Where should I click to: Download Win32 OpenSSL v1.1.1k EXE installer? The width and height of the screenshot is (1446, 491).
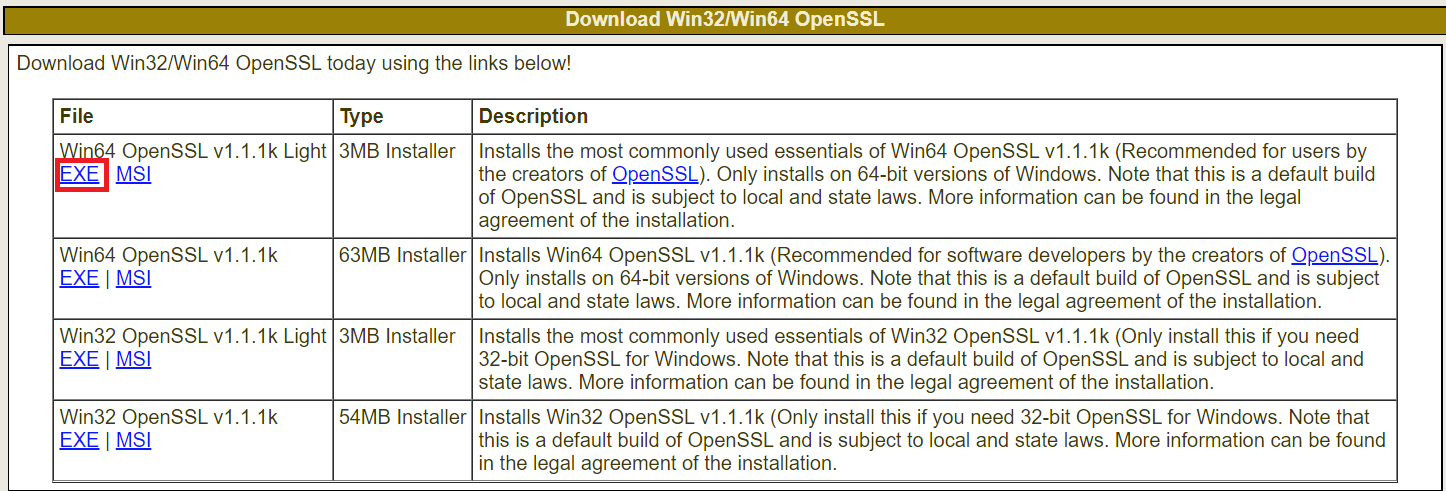pos(80,440)
